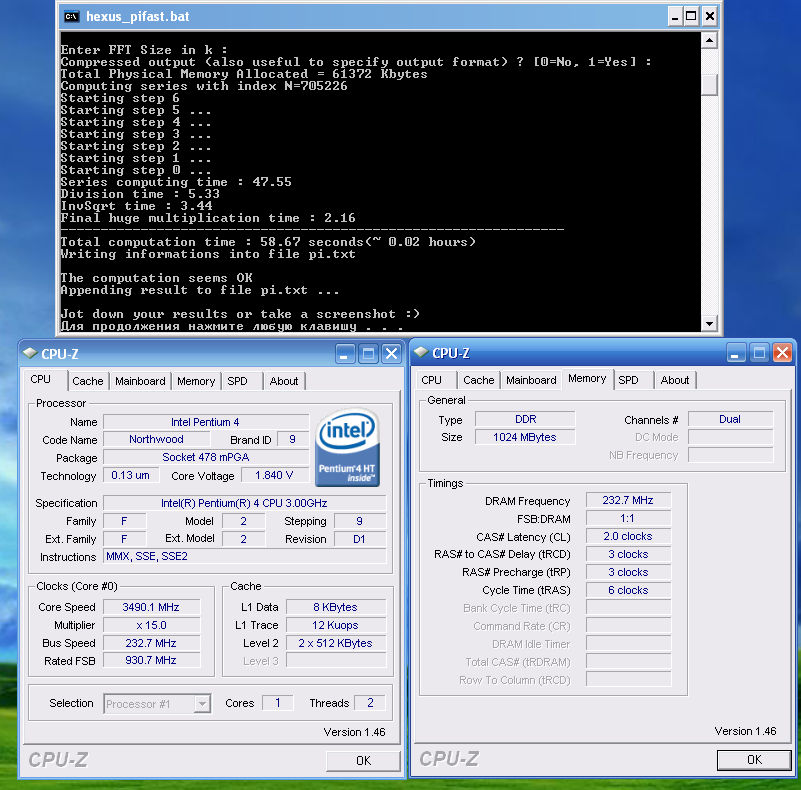Click the console scrollbar up arrow
This screenshot has width=801, height=790.
click(709, 40)
